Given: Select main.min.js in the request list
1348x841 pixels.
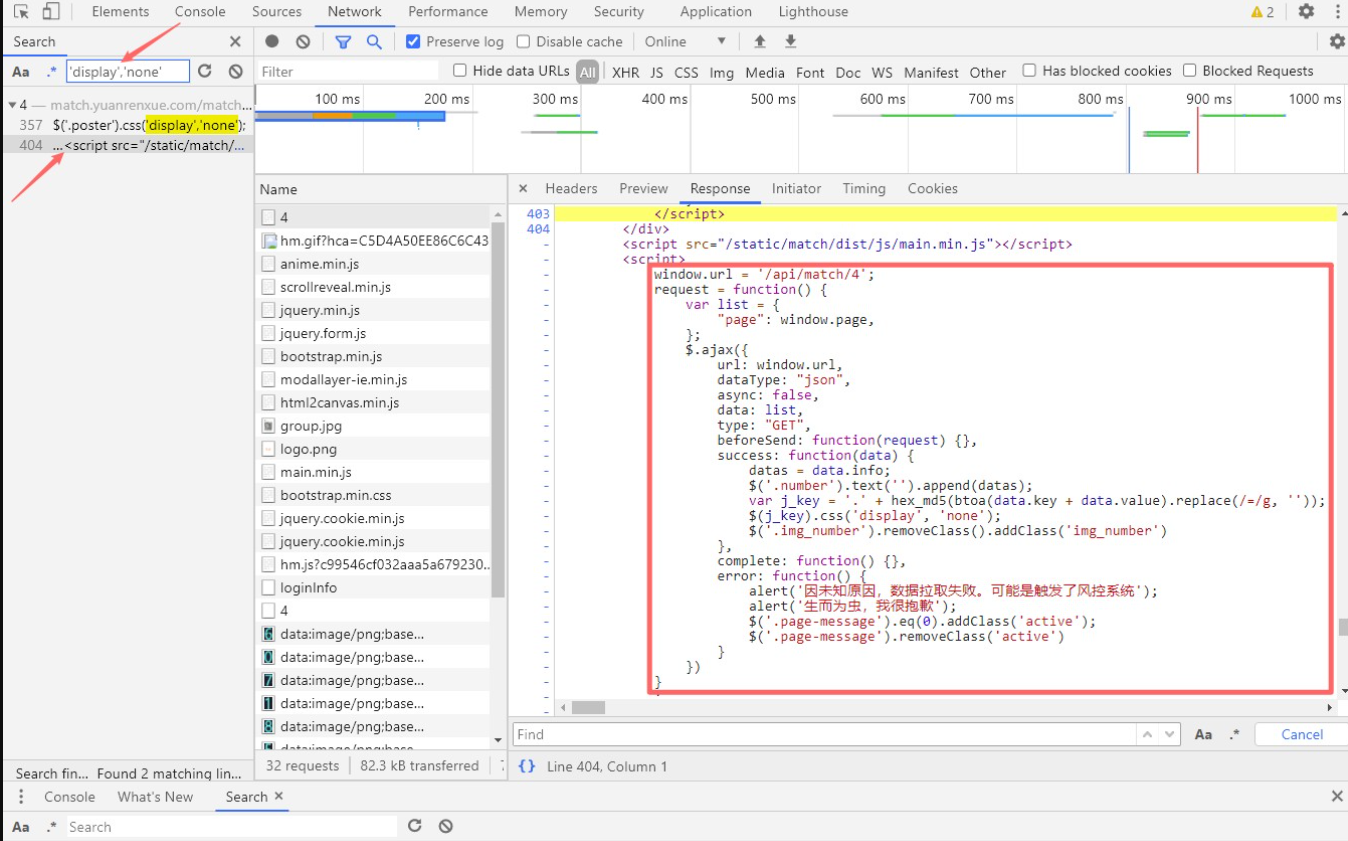Looking at the screenshot, I should click(316, 472).
